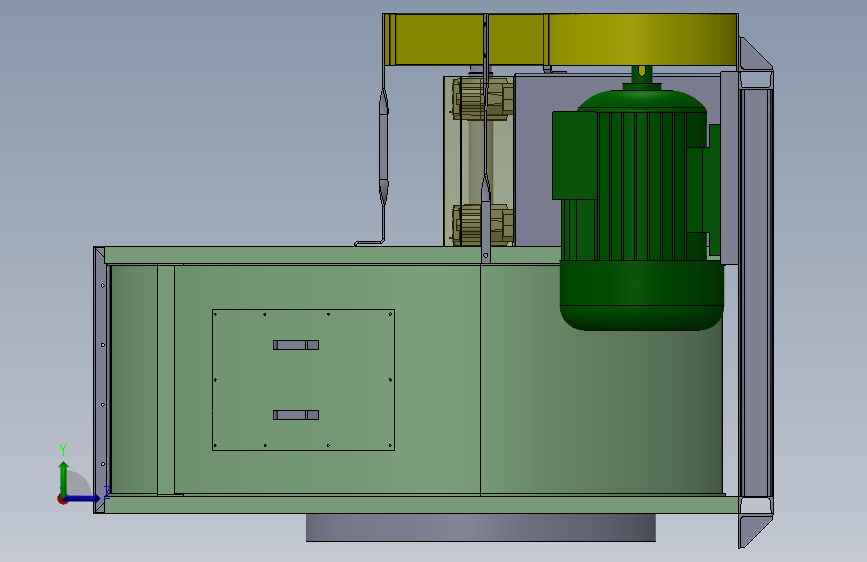Click the lower handle on access panel
Screen dimensions: 867x562
coord(296,415)
